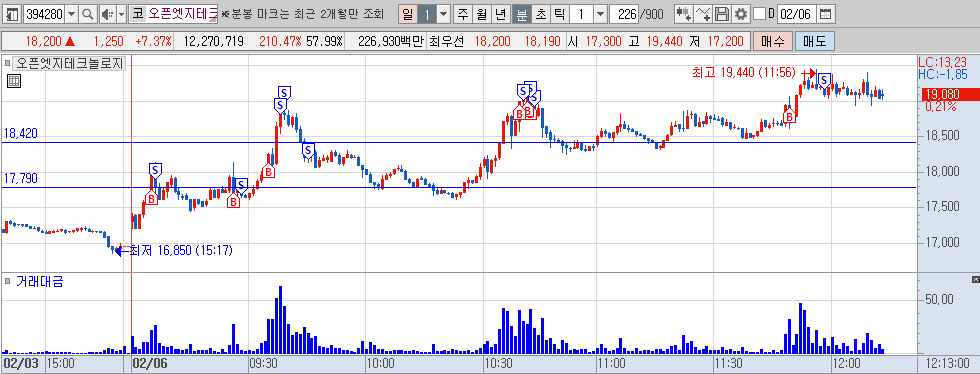Expand the dropdown arrow beside speaker icon

coord(121,14)
